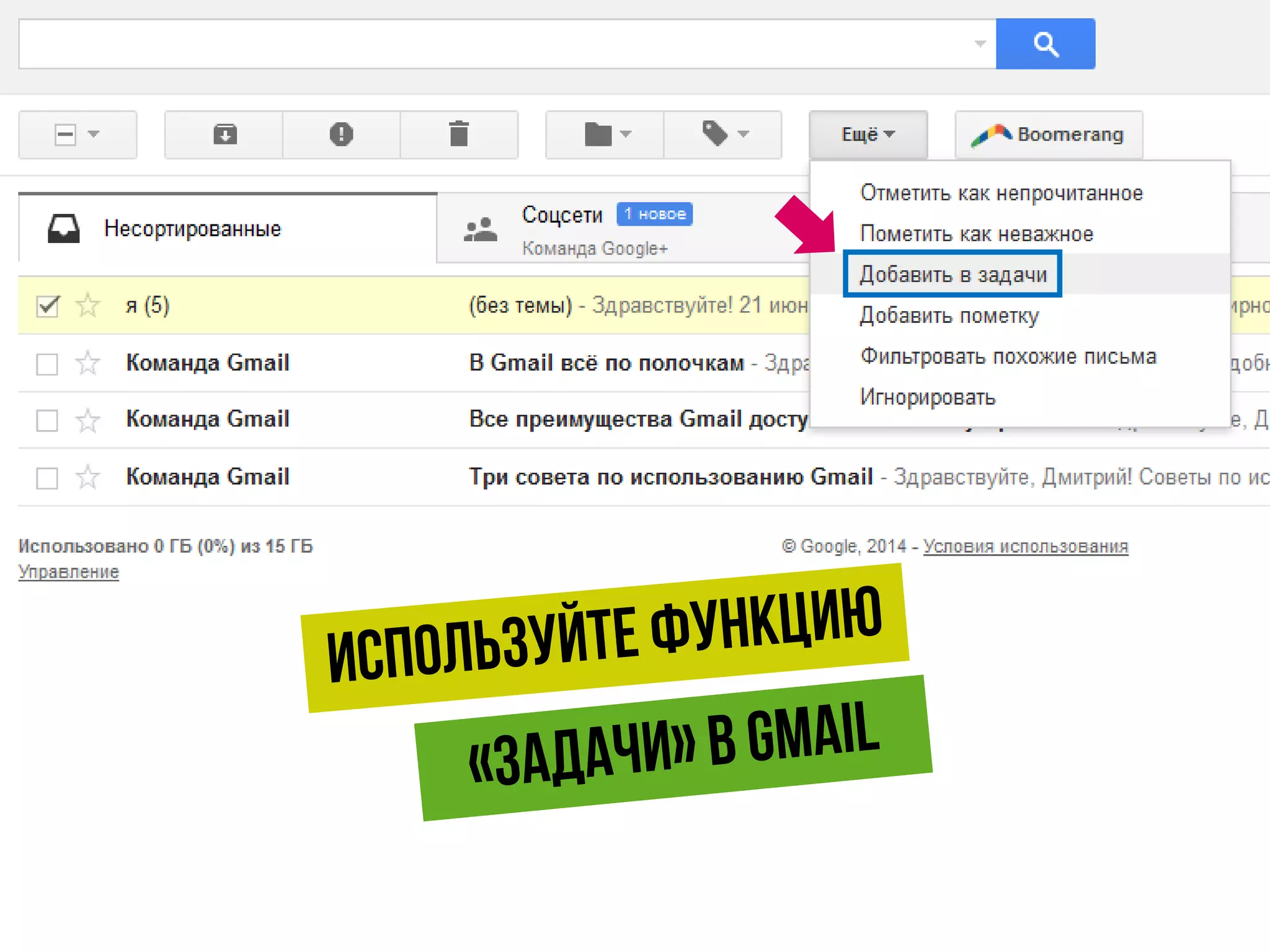Check the "Все преимущества Gmail" email checkbox
Viewport: 1270px width, 952px height.
pos(48,420)
